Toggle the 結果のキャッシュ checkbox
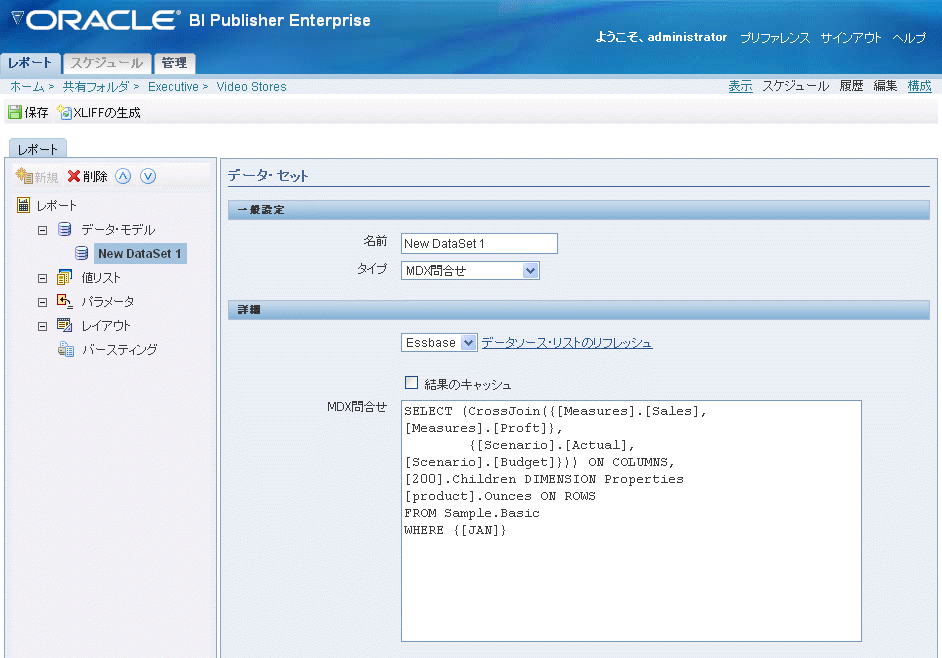Screen dimensions: 942x658 [412, 383]
